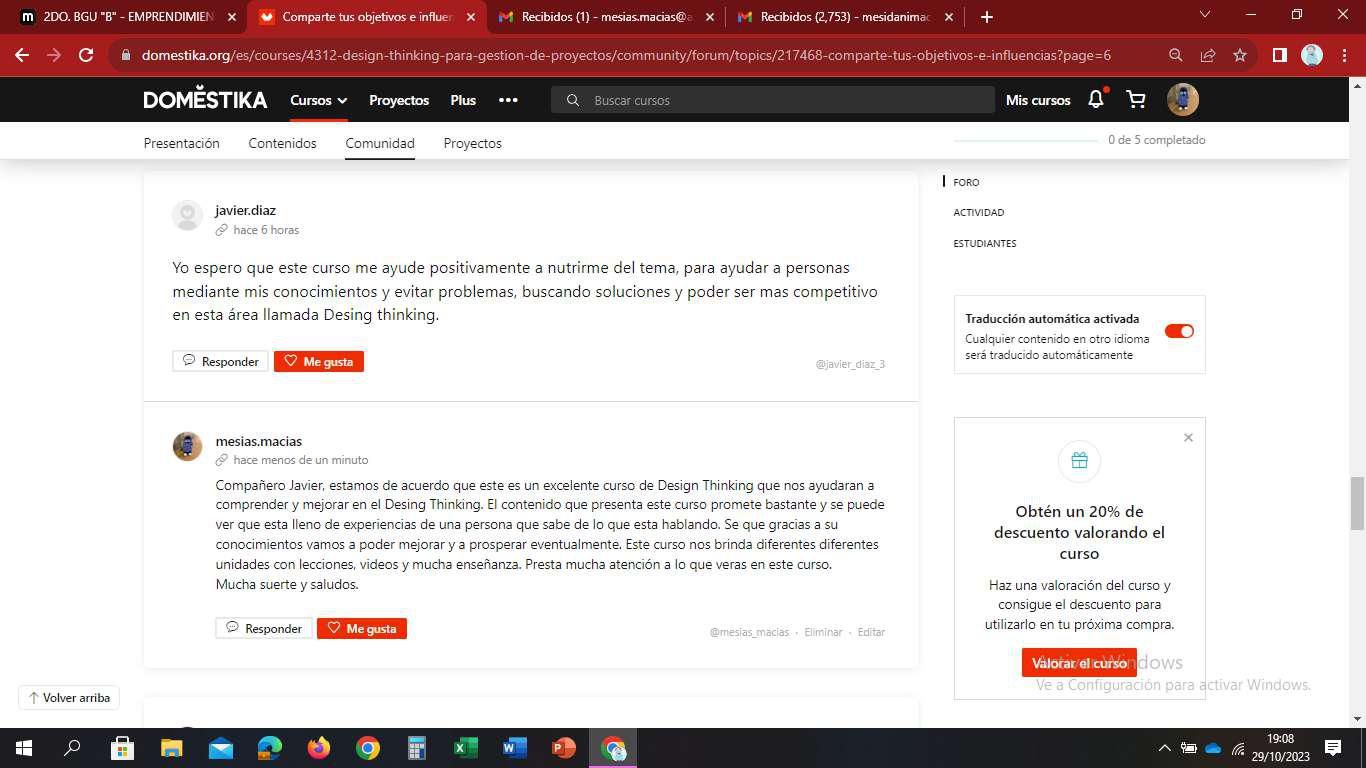Expand the Cursos dropdown menu
This screenshot has width=1366, height=768.
(x=318, y=100)
